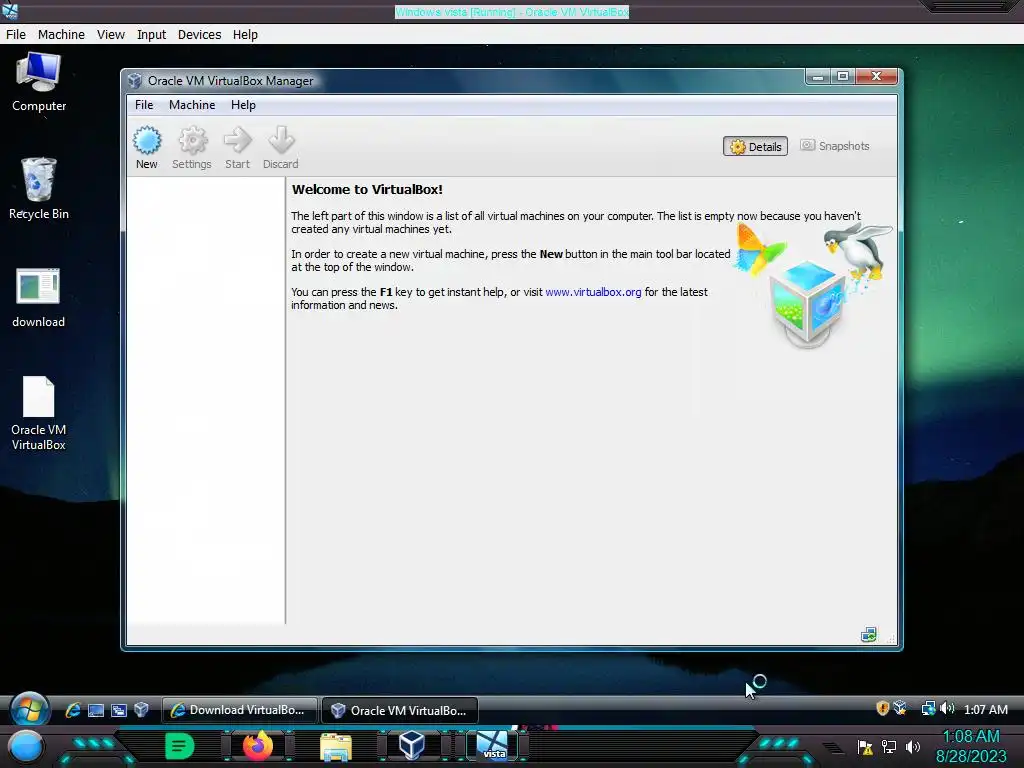Open the green document app on host taskbar
The height and width of the screenshot is (768, 1024).
pos(180,746)
